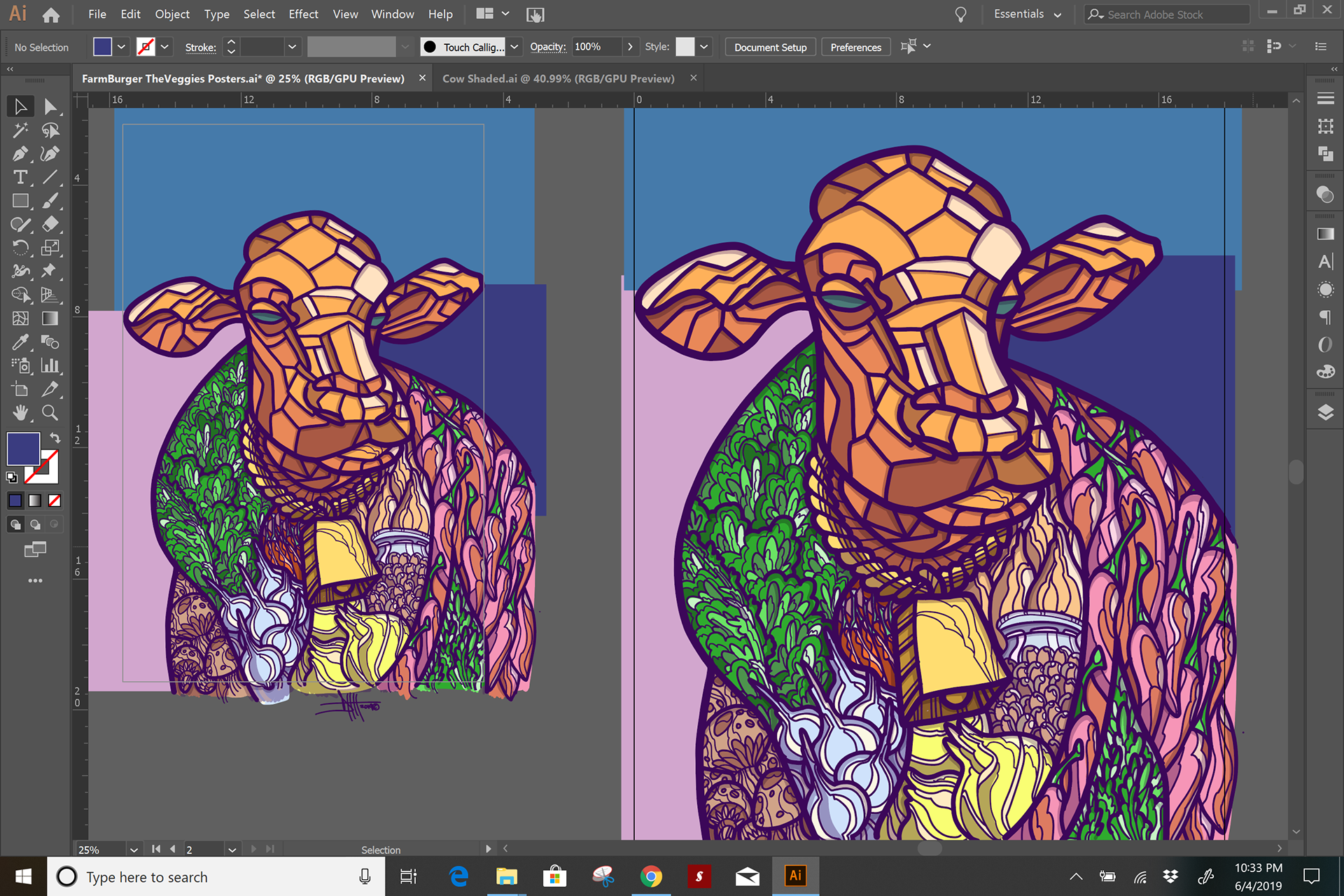
Task: Select the Pen tool
Action: [x=20, y=153]
